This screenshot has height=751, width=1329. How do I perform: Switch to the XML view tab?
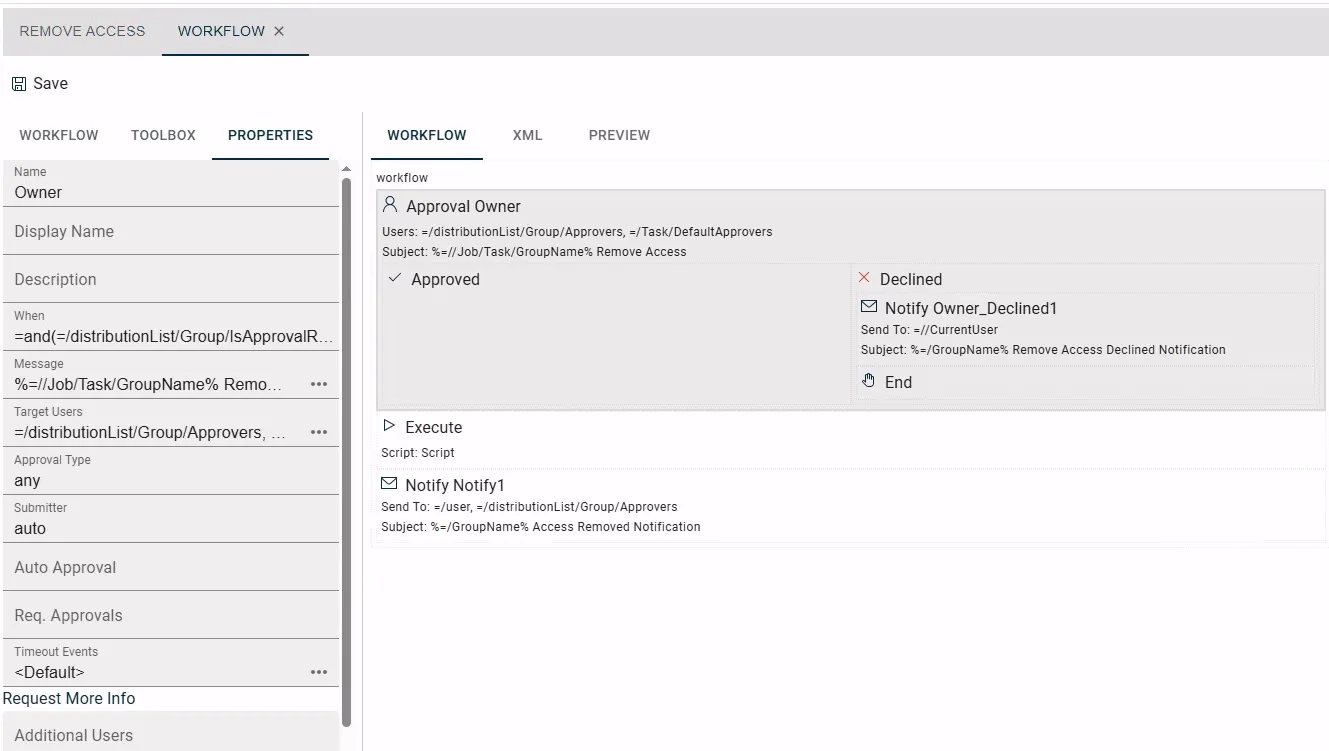[x=527, y=135]
